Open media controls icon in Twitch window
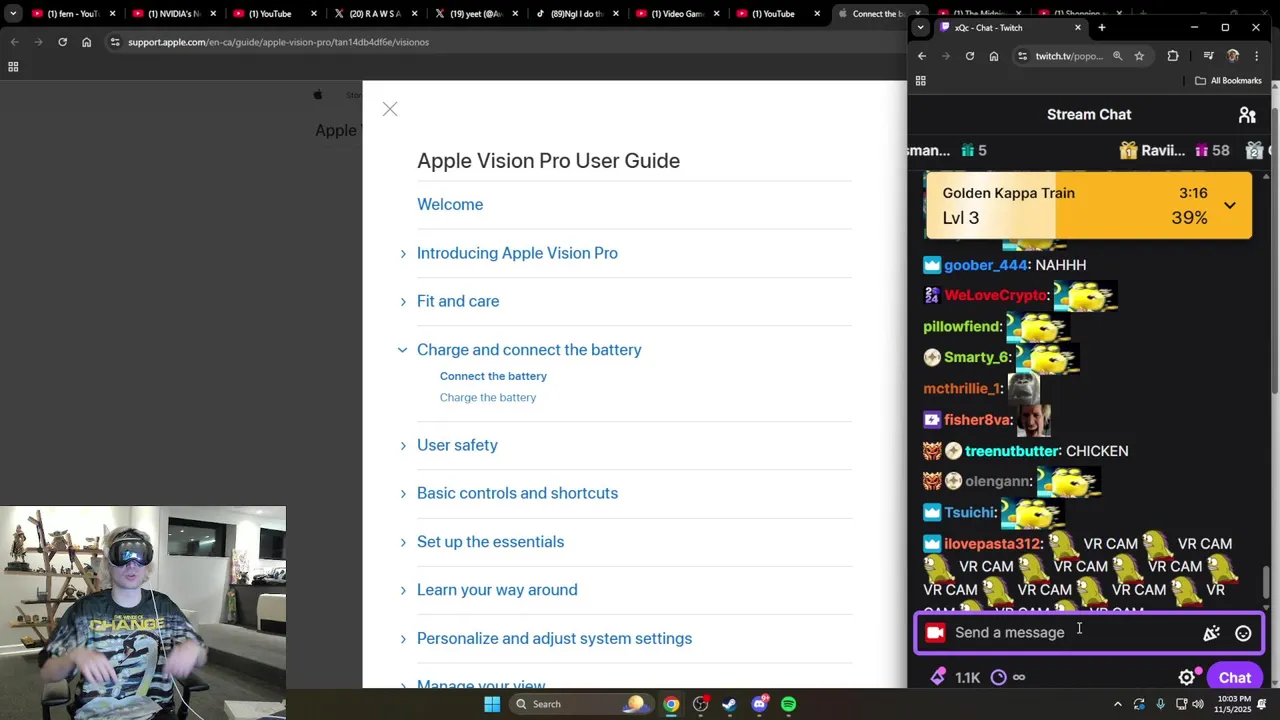Viewport: 1280px width, 720px height. coord(1208,56)
